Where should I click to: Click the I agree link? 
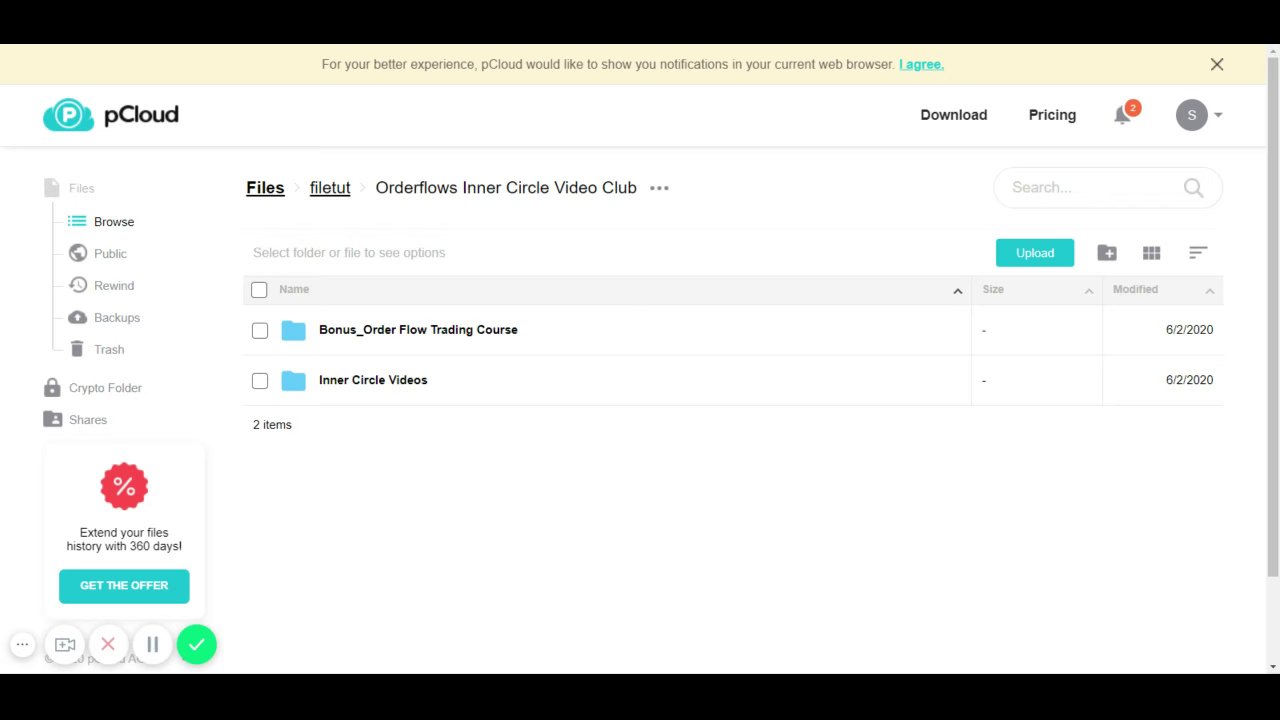point(921,64)
